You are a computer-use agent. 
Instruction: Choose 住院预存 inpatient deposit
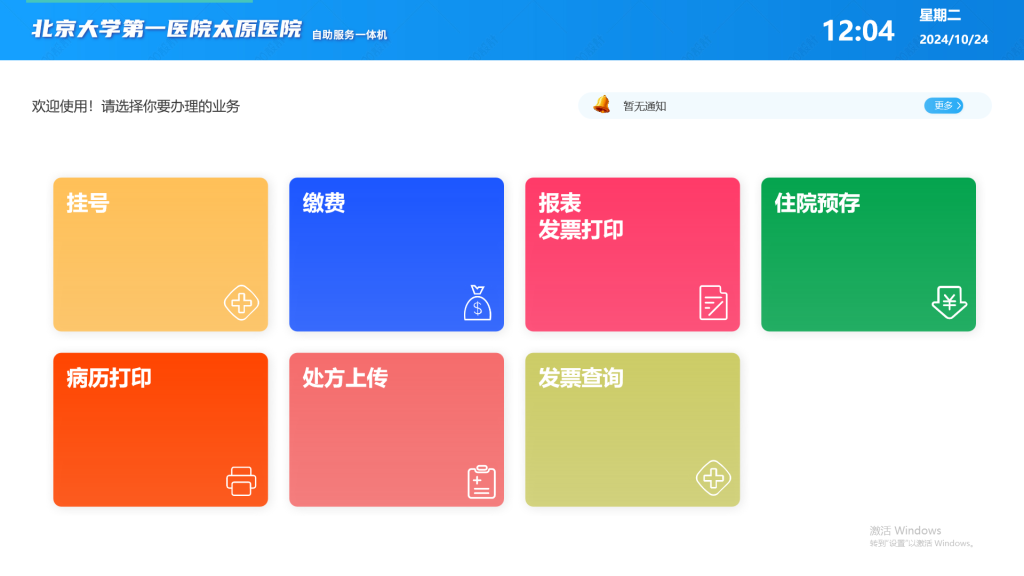coord(869,254)
